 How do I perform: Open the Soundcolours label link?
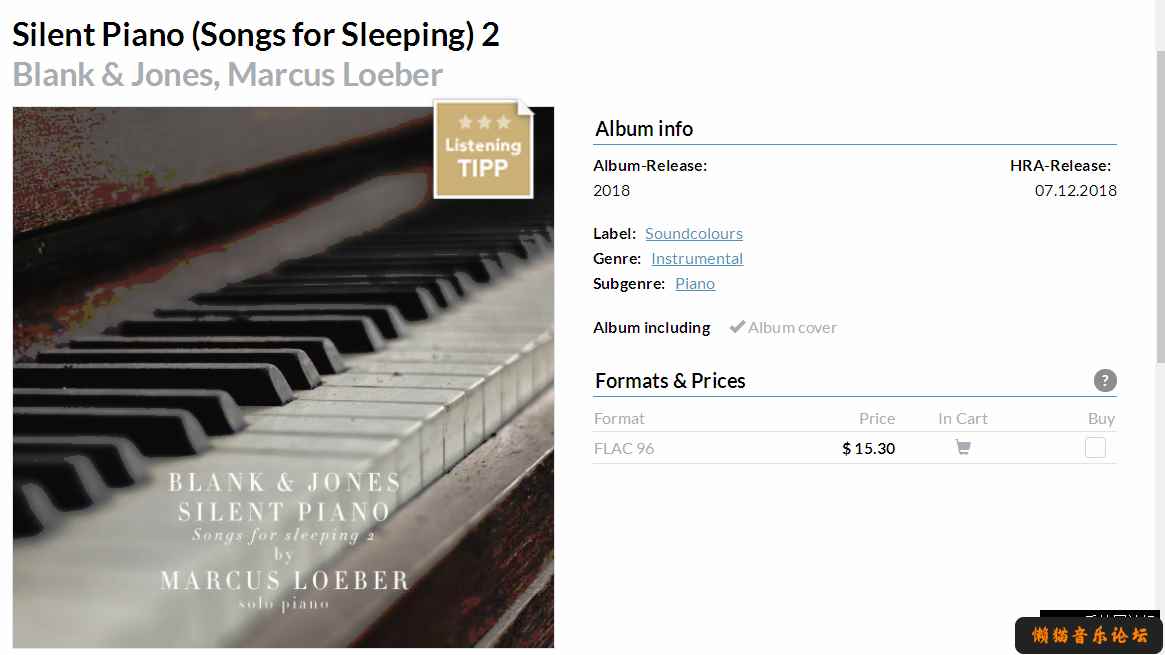(x=694, y=233)
